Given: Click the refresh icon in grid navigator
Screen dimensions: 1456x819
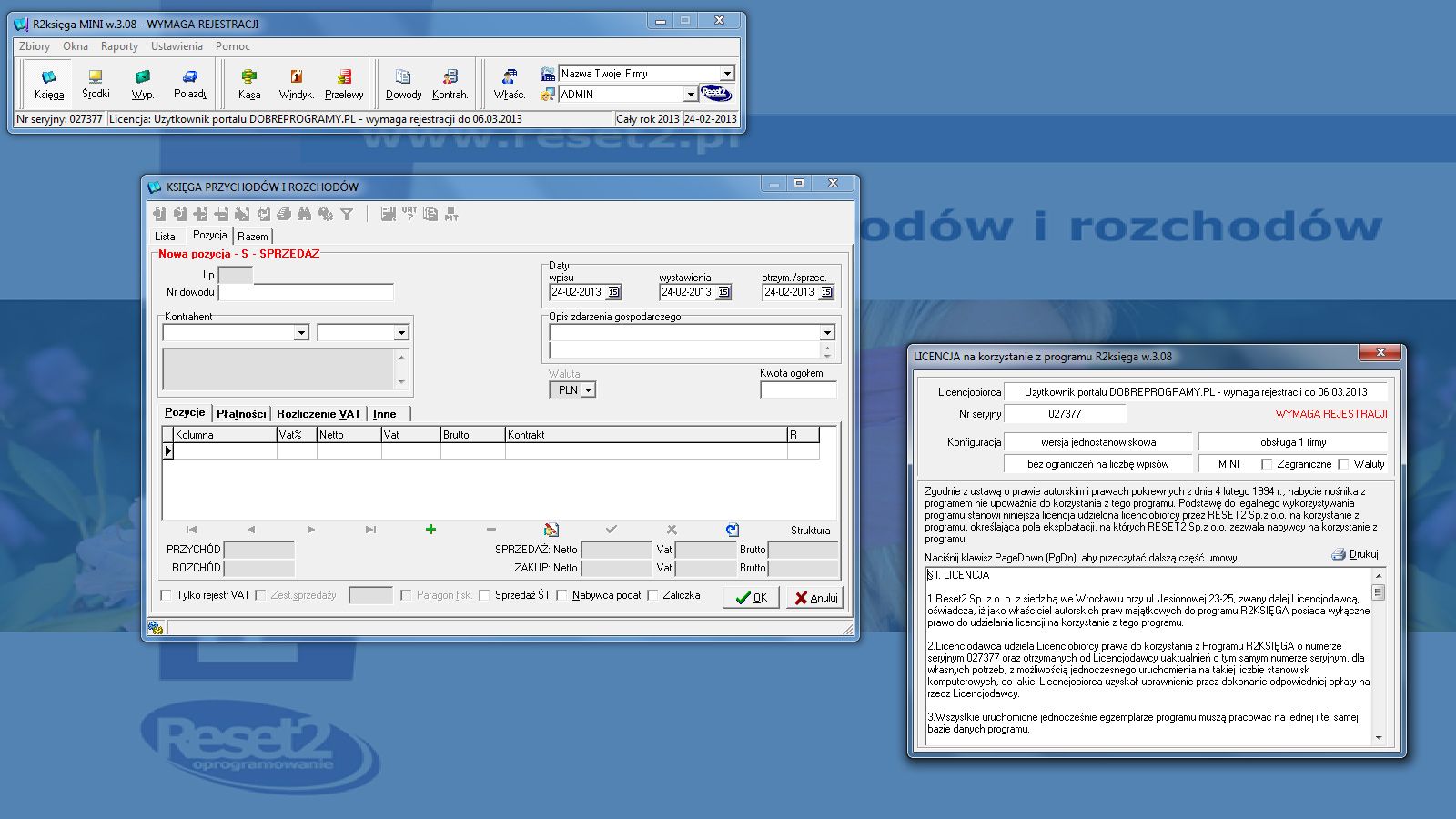Looking at the screenshot, I should (733, 530).
